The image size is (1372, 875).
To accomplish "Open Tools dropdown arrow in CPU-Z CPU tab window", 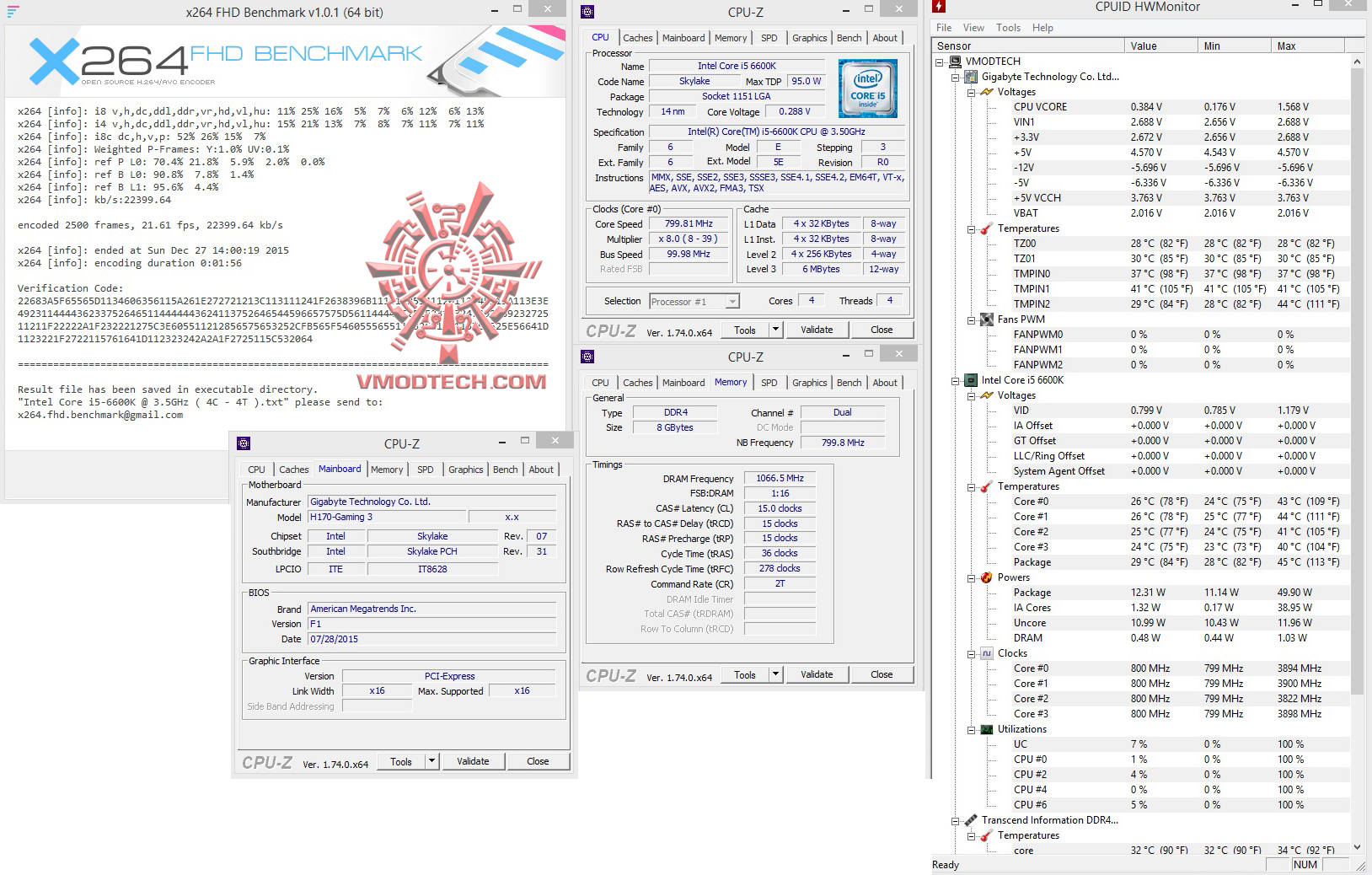I will coord(776,330).
